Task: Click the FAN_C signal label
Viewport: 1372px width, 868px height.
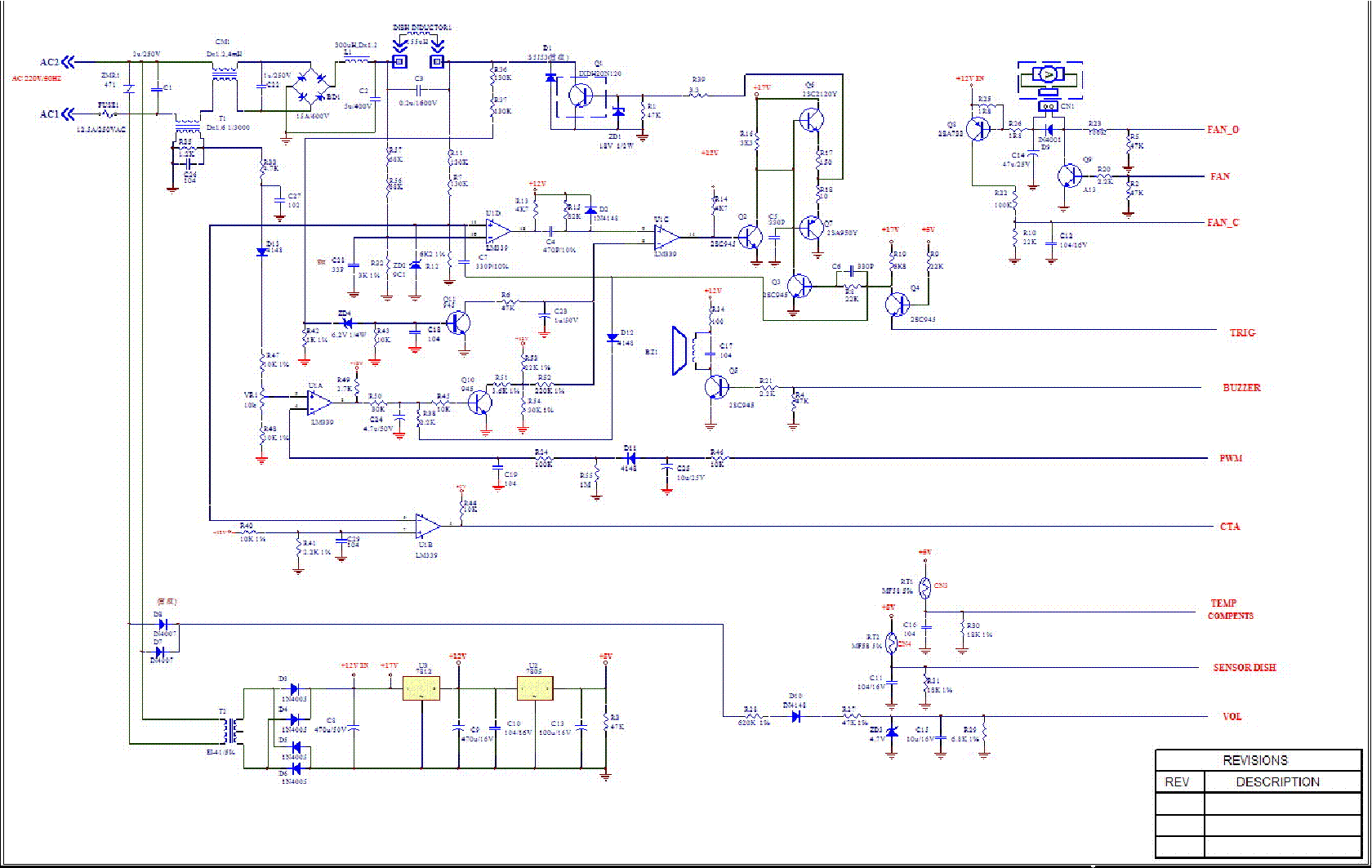Action: (1223, 222)
